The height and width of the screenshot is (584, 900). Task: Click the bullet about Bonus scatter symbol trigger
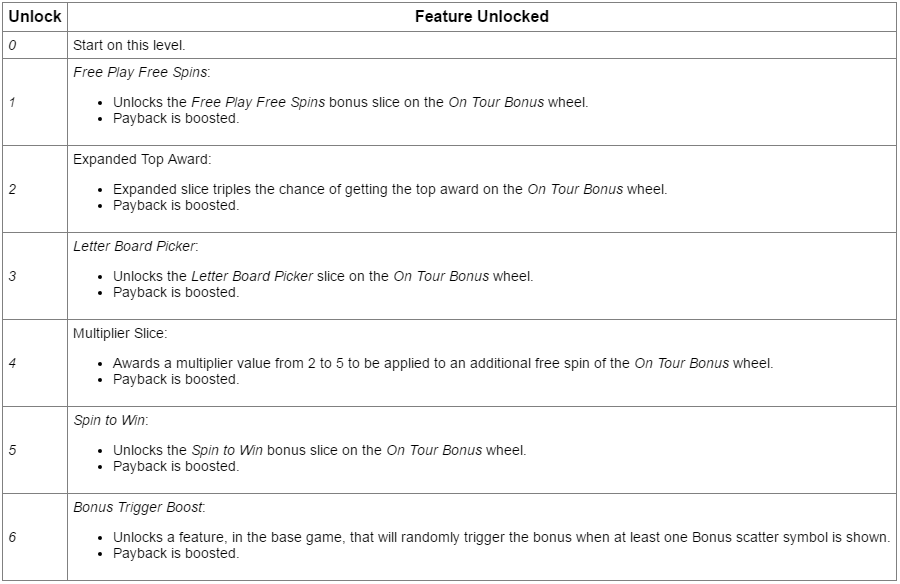(x=501, y=537)
